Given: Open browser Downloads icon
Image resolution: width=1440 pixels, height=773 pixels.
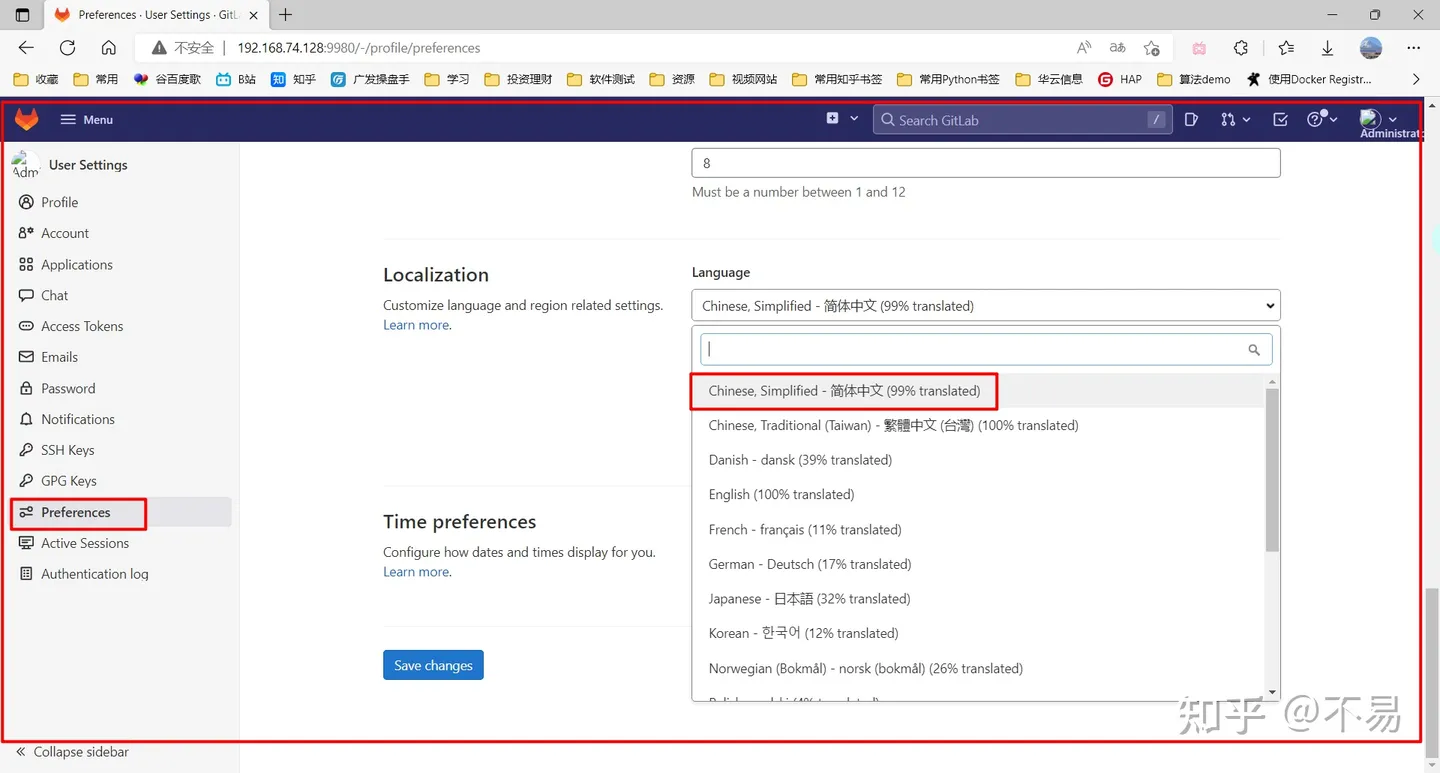Looking at the screenshot, I should pyautogui.click(x=1328, y=47).
